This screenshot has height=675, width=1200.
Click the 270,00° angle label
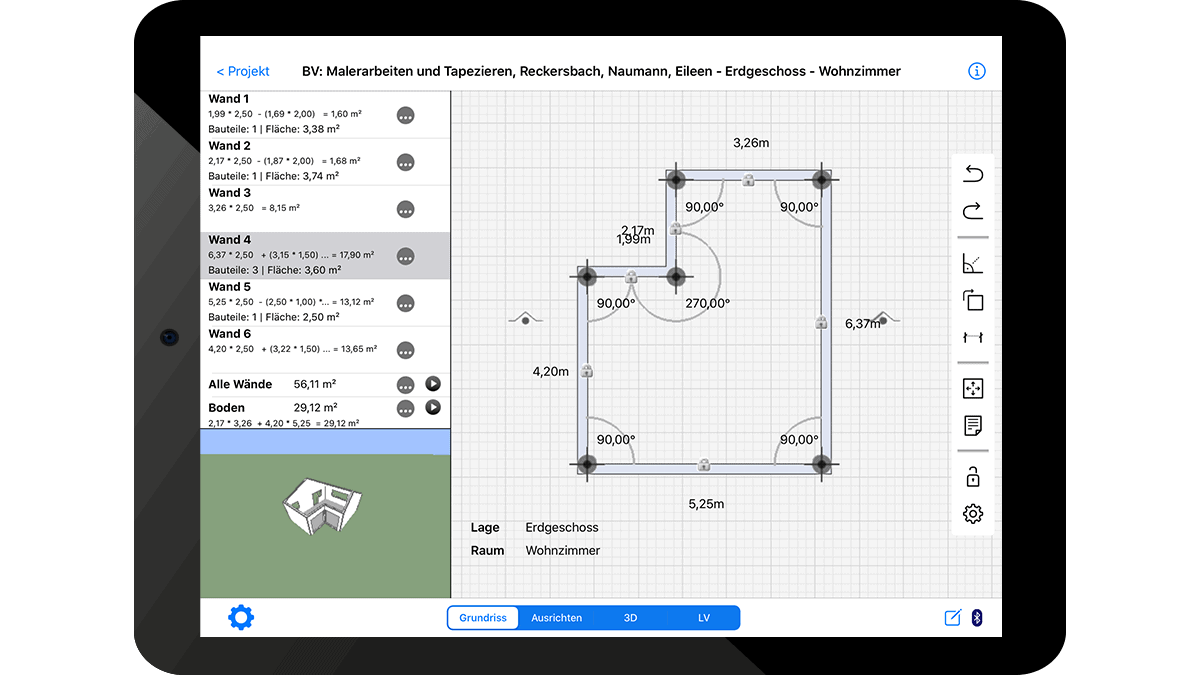707,303
